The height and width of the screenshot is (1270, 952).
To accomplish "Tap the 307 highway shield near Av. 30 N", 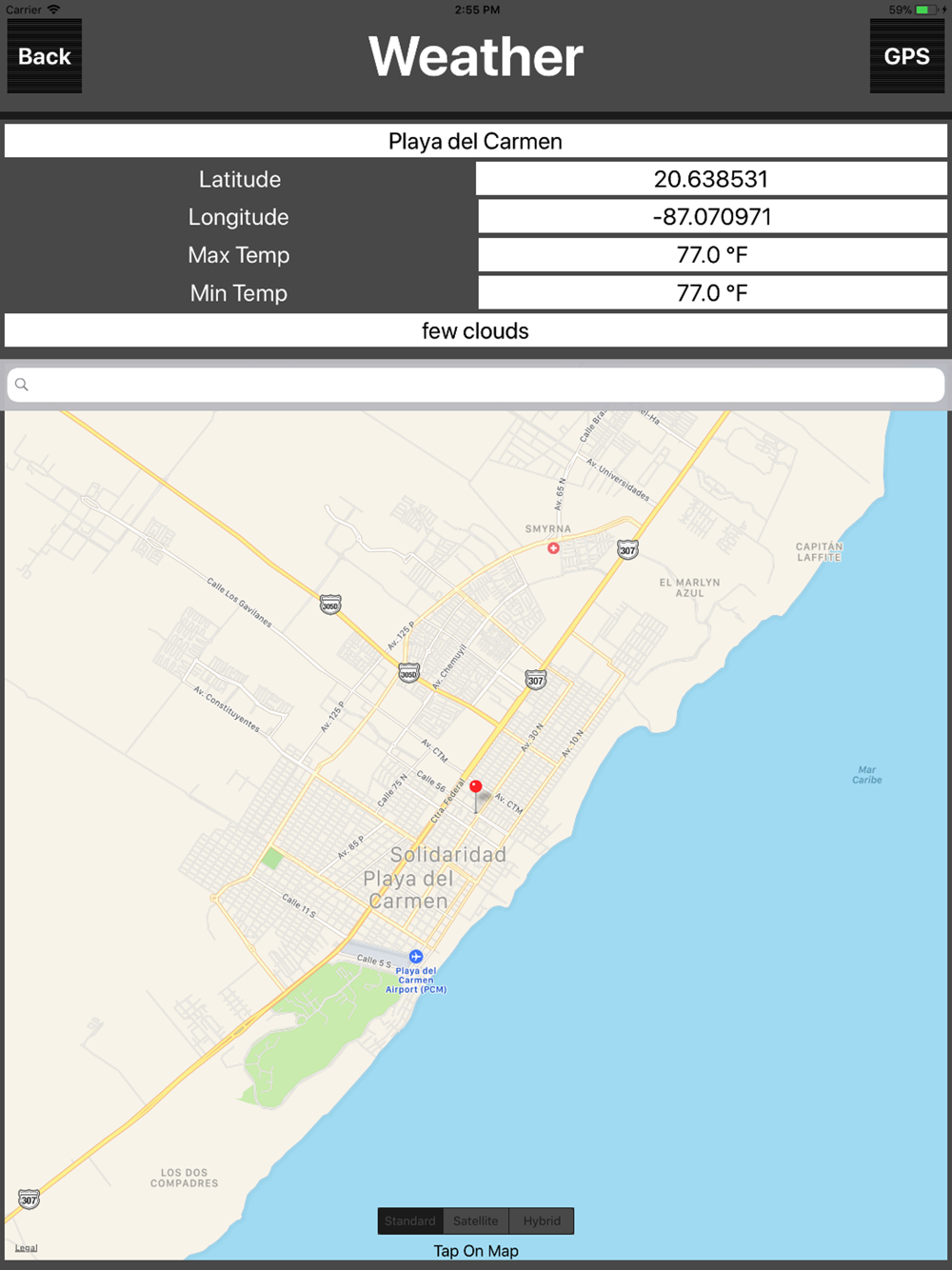I will (x=536, y=680).
